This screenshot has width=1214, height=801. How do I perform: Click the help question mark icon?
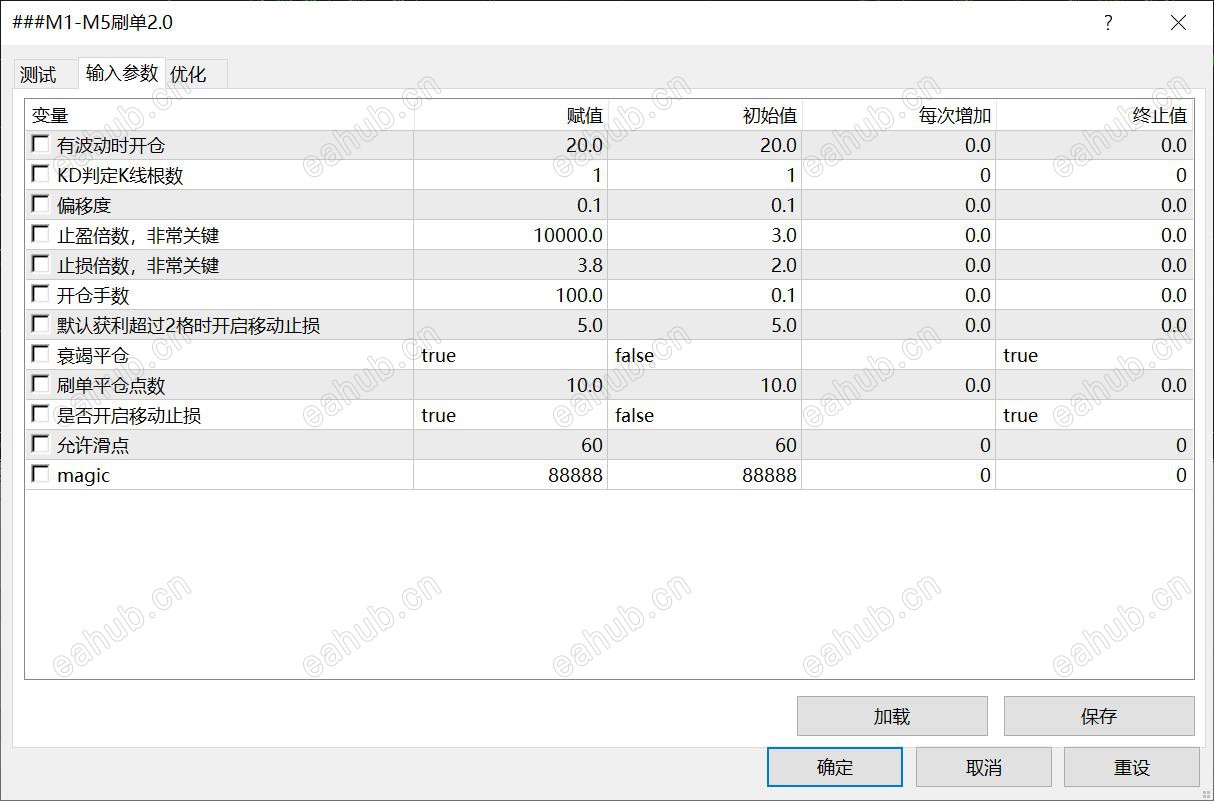tap(1108, 22)
